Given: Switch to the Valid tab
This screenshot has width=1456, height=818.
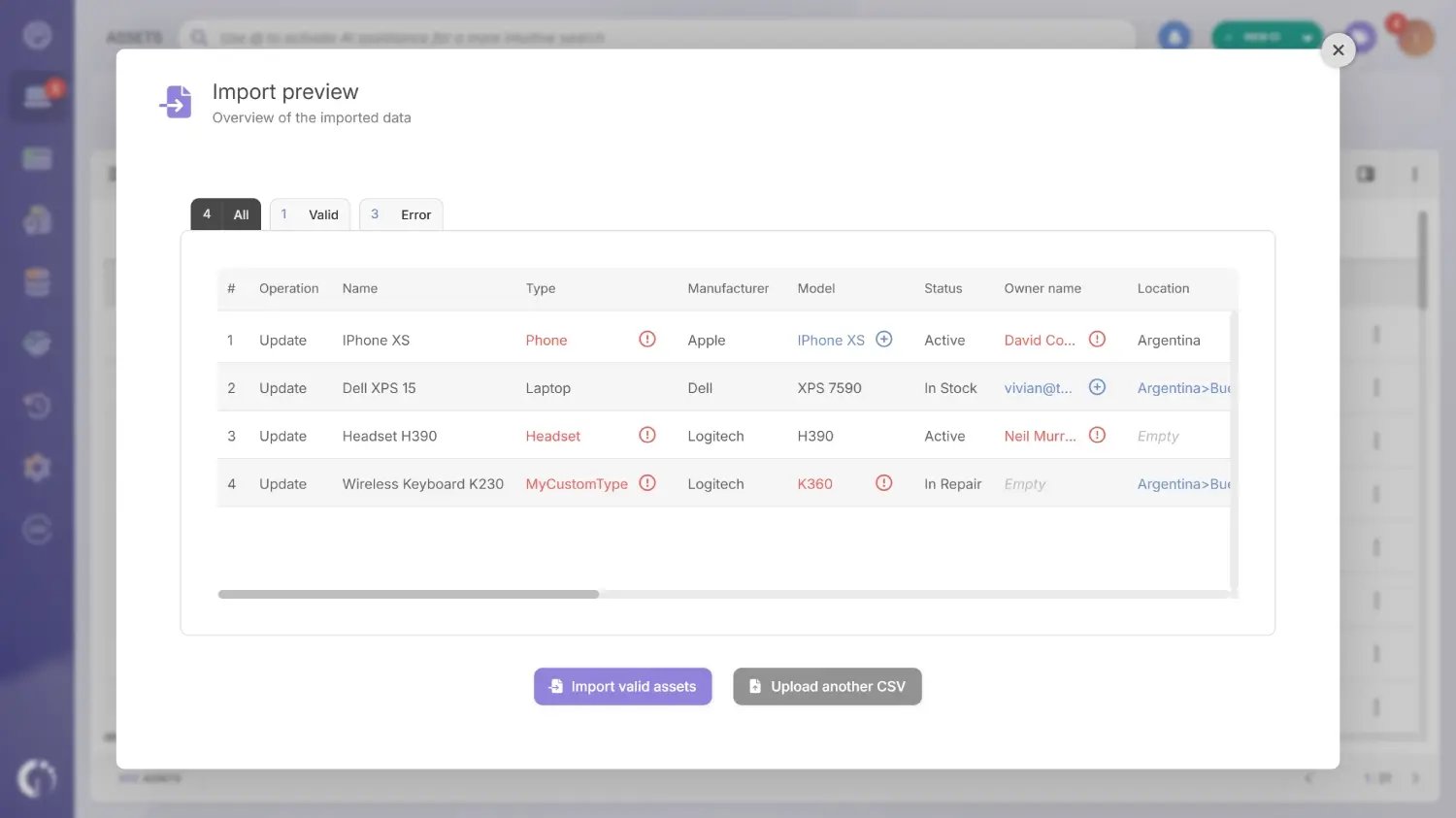Looking at the screenshot, I should tap(310, 214).
